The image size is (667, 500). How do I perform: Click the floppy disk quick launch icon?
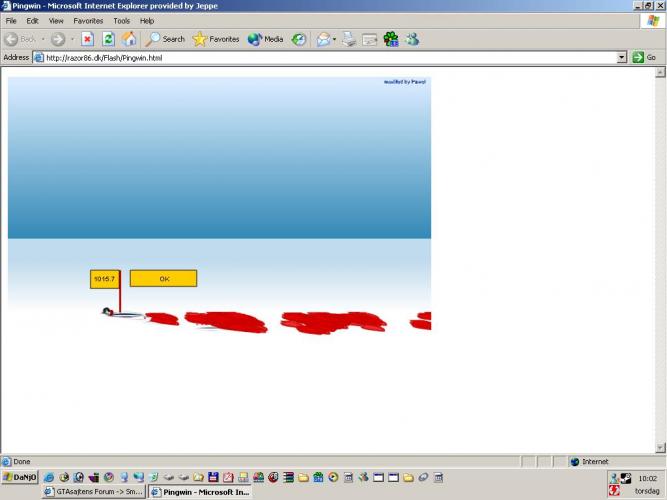213,477
